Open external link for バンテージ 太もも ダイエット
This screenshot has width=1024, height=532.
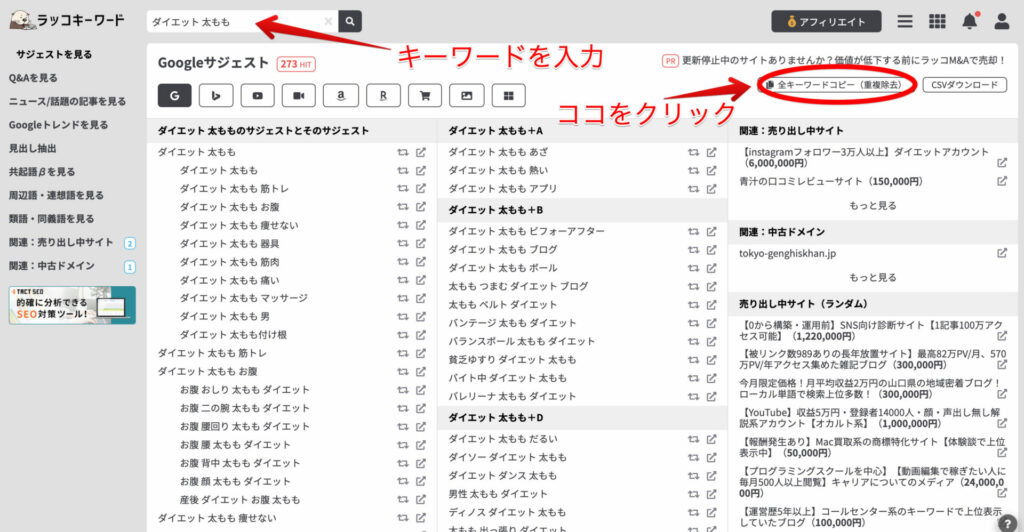point(711,323)
